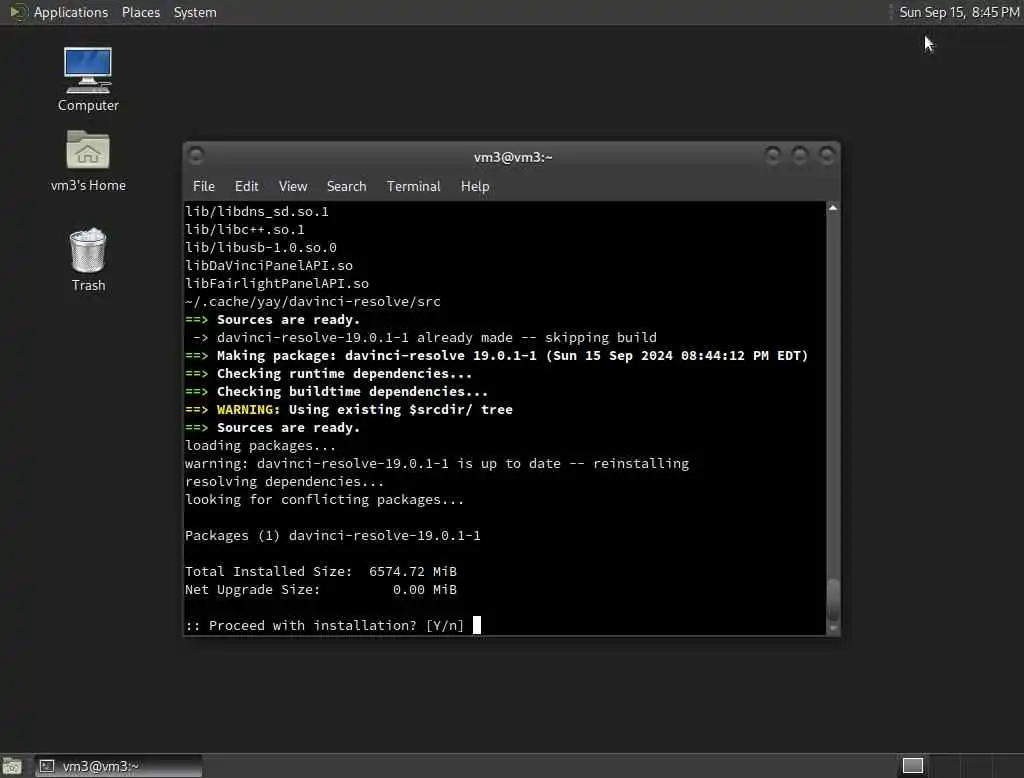1024x778 pixels.
Task: Click the terminal scrollbar thumb
Action: pyautogui.click(x=833, y=600)
